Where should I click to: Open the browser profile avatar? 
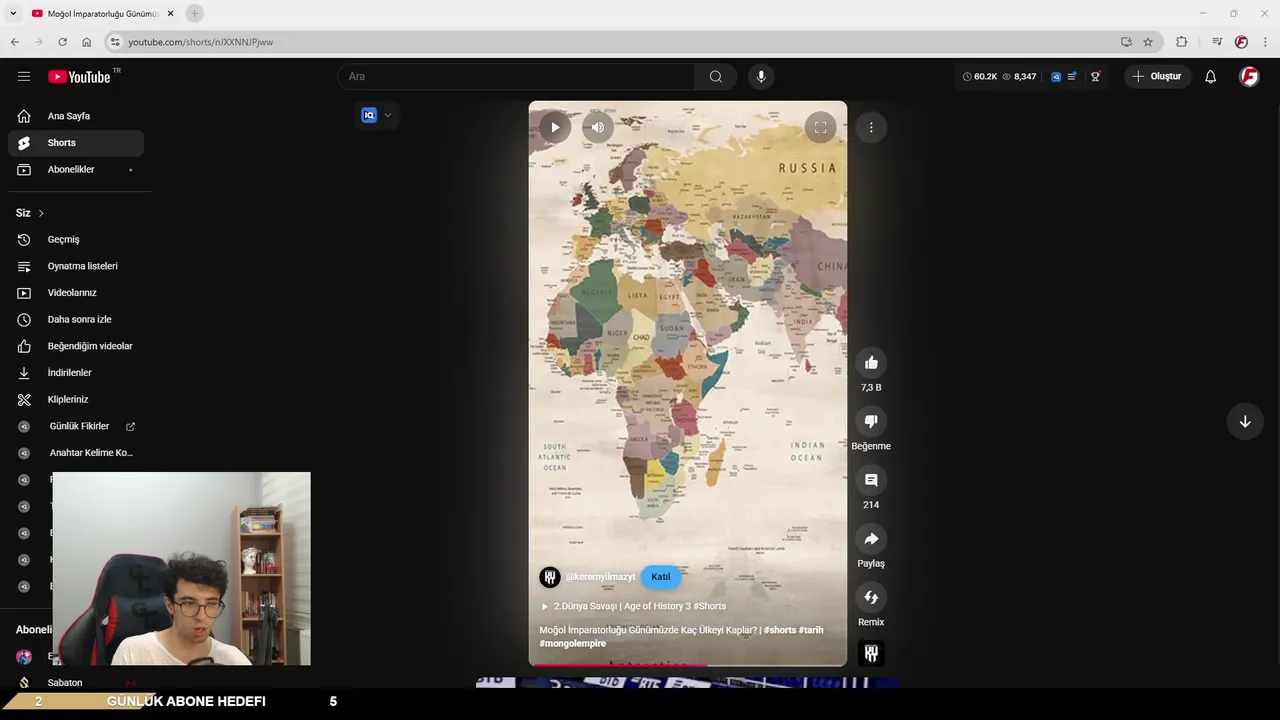point(1241,42)
